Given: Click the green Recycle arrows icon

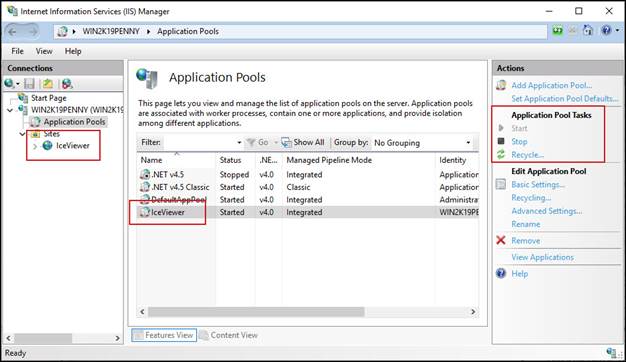Looking at the screenshot, I should click(501, 154).
